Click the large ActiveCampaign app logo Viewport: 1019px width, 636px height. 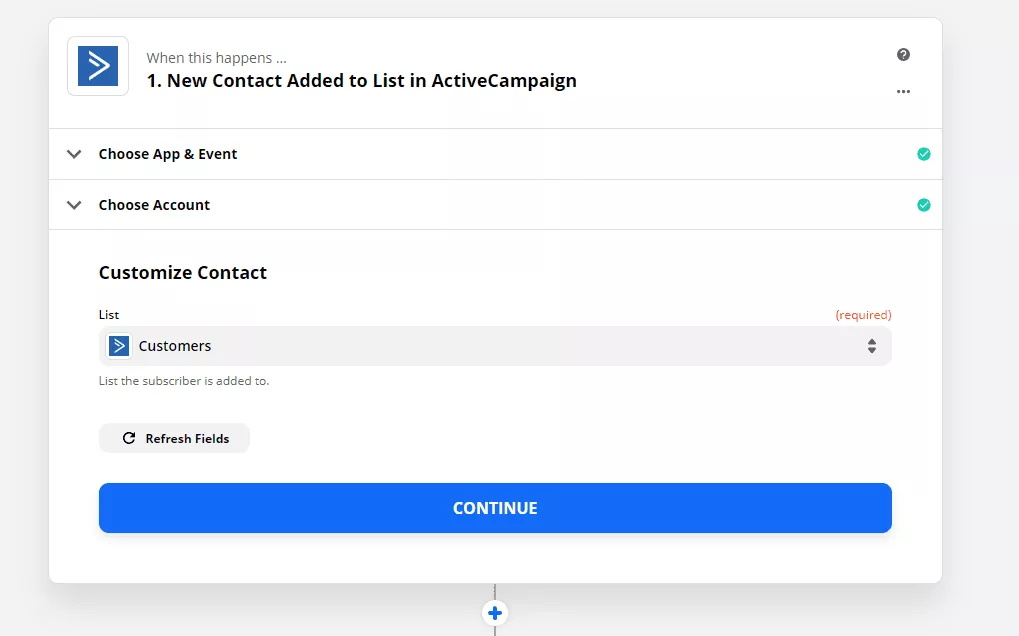point(98,66)
